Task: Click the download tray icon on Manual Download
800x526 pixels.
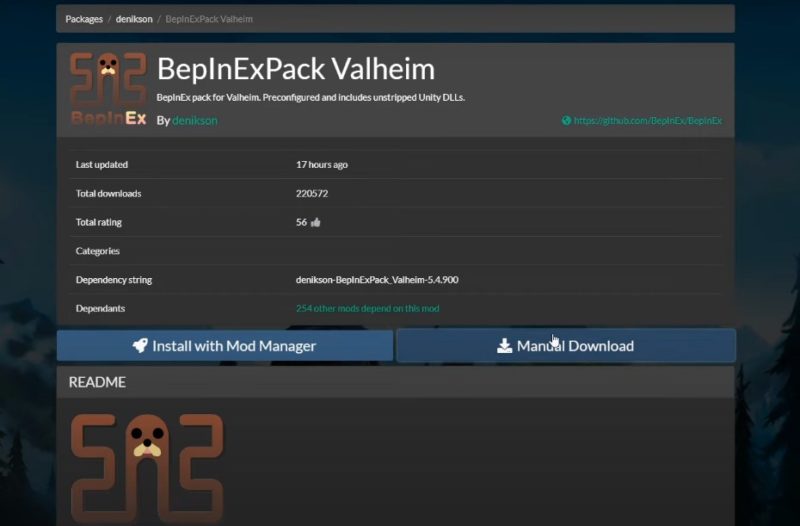Action: point(504,345)
